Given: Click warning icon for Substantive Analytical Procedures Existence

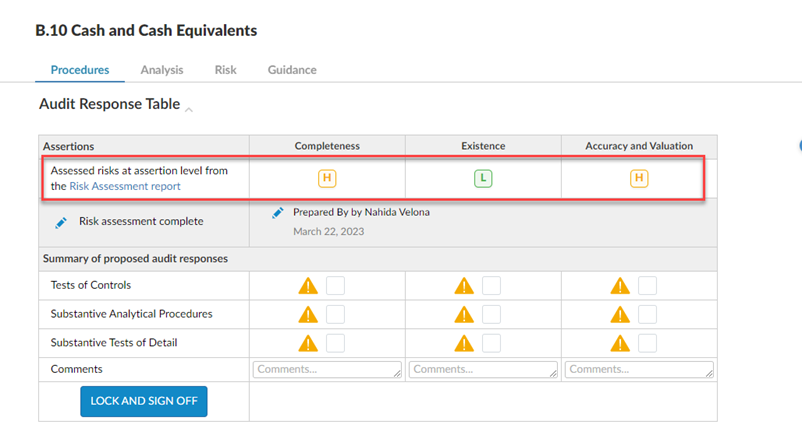Looking at the screenshot, I should point(464,314).
